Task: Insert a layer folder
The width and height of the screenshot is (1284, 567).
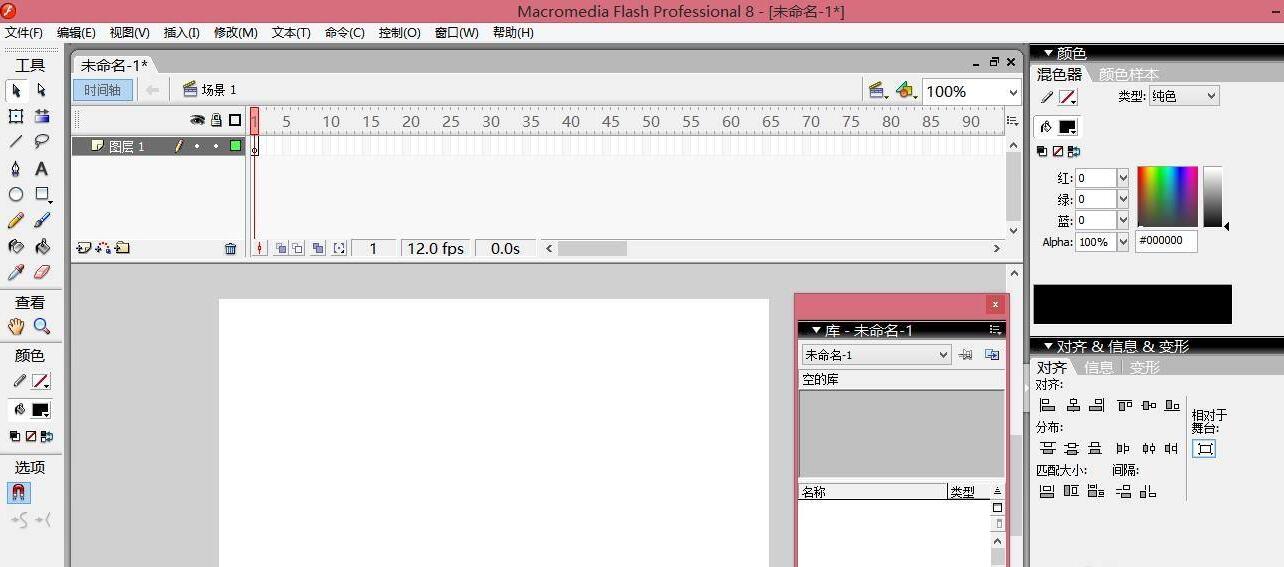Action: click(x=122, y=248)
